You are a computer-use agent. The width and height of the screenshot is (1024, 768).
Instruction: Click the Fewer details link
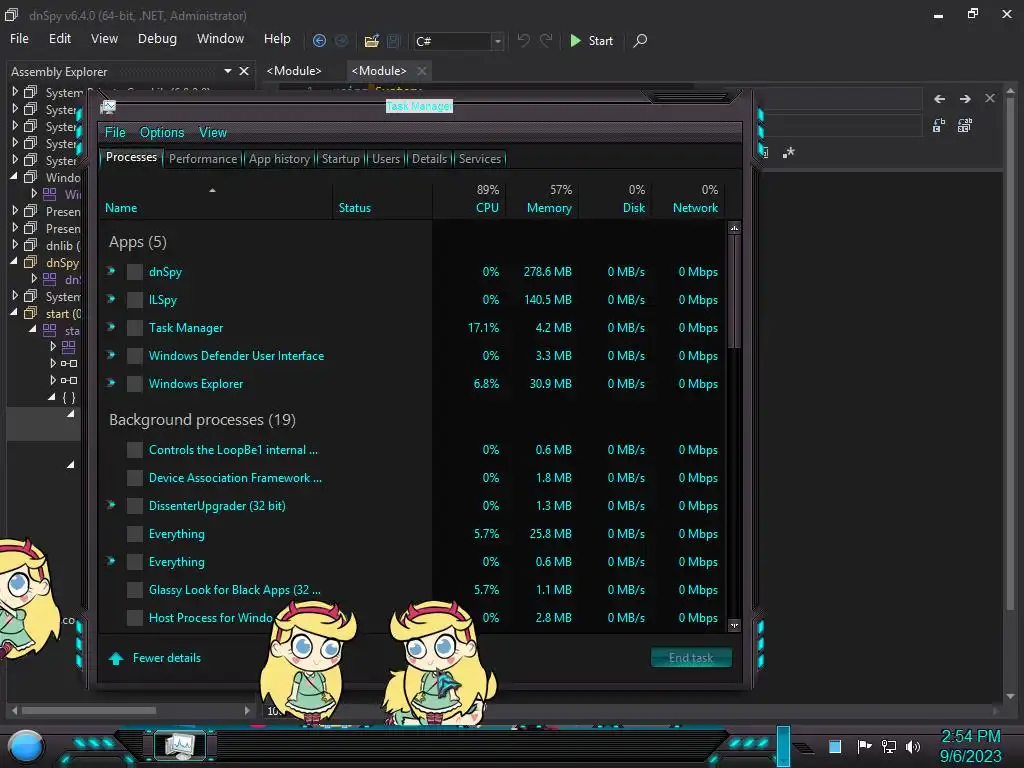tap(167, 658)
